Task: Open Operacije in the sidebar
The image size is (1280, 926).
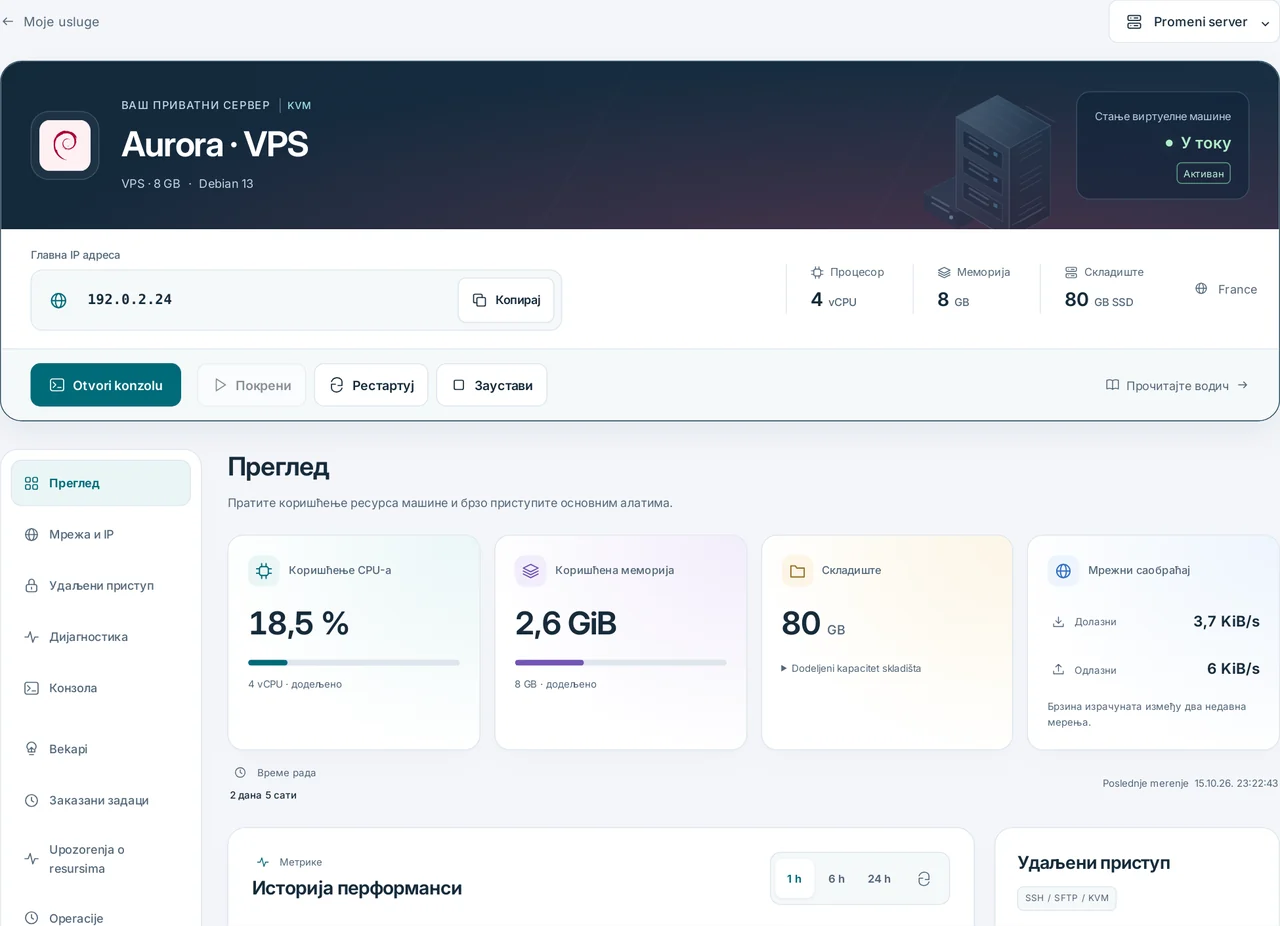Action: point(101,918)
